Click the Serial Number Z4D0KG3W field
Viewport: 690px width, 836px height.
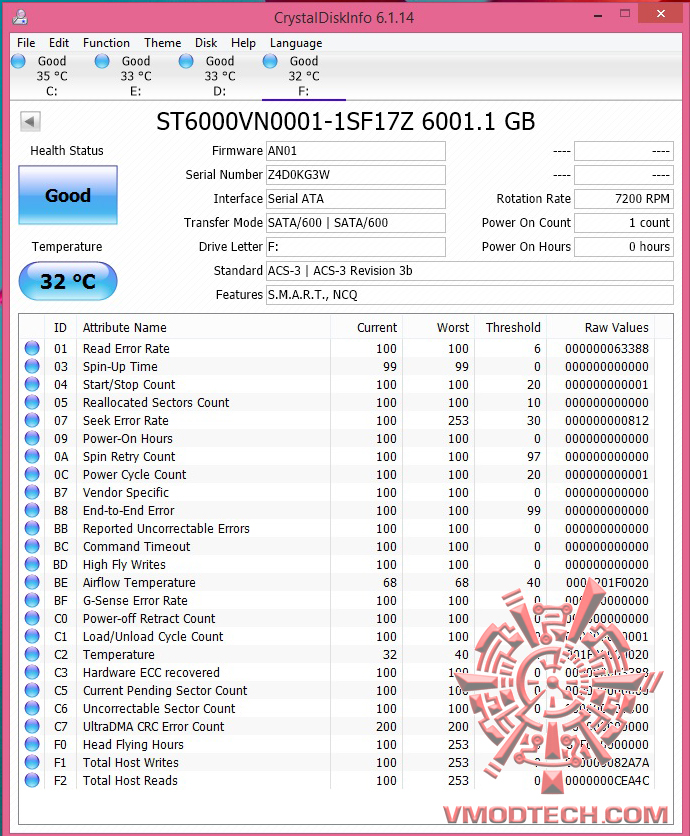(x=356, y=175)
